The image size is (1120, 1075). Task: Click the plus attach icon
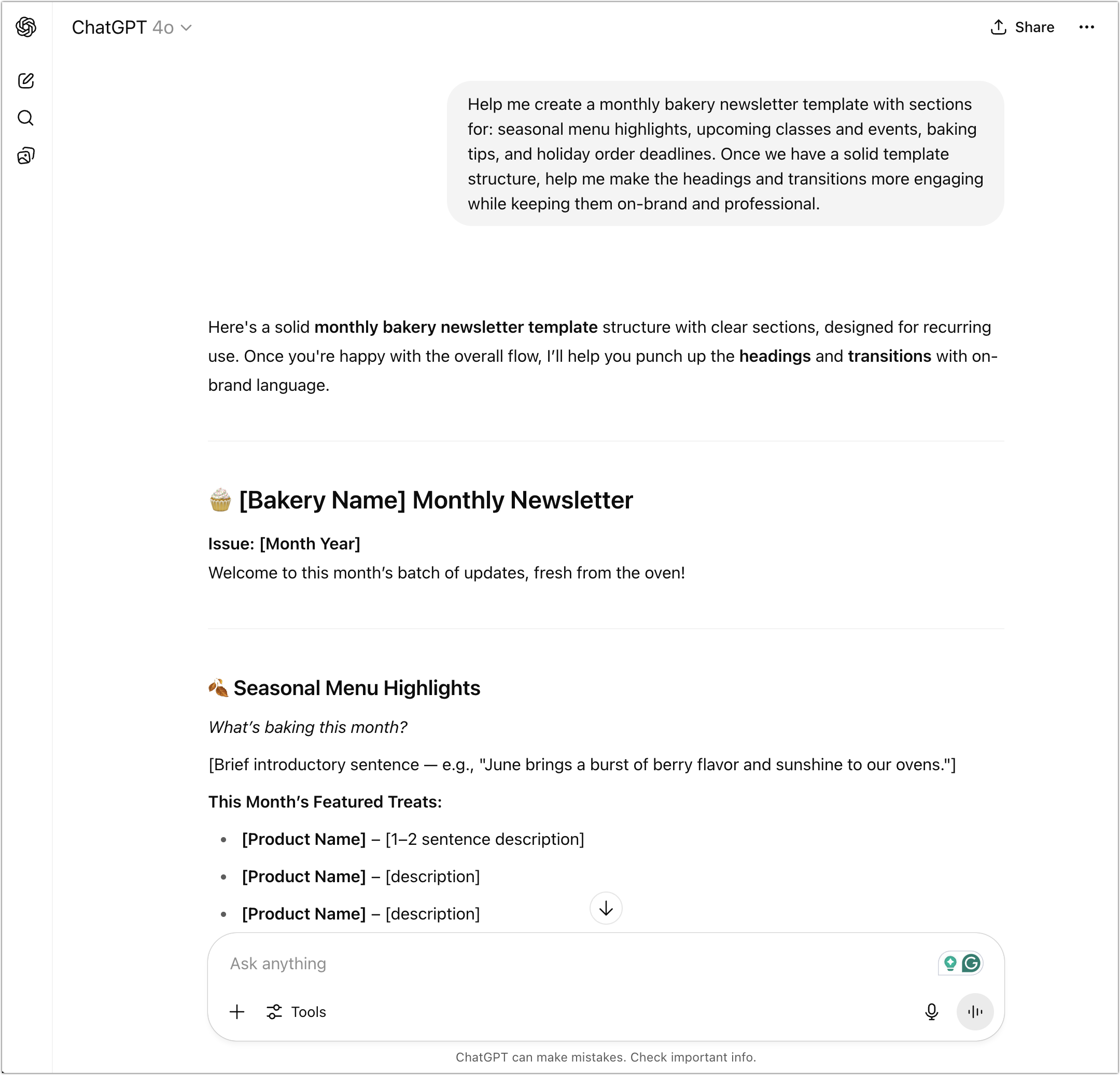point(237,1012)
